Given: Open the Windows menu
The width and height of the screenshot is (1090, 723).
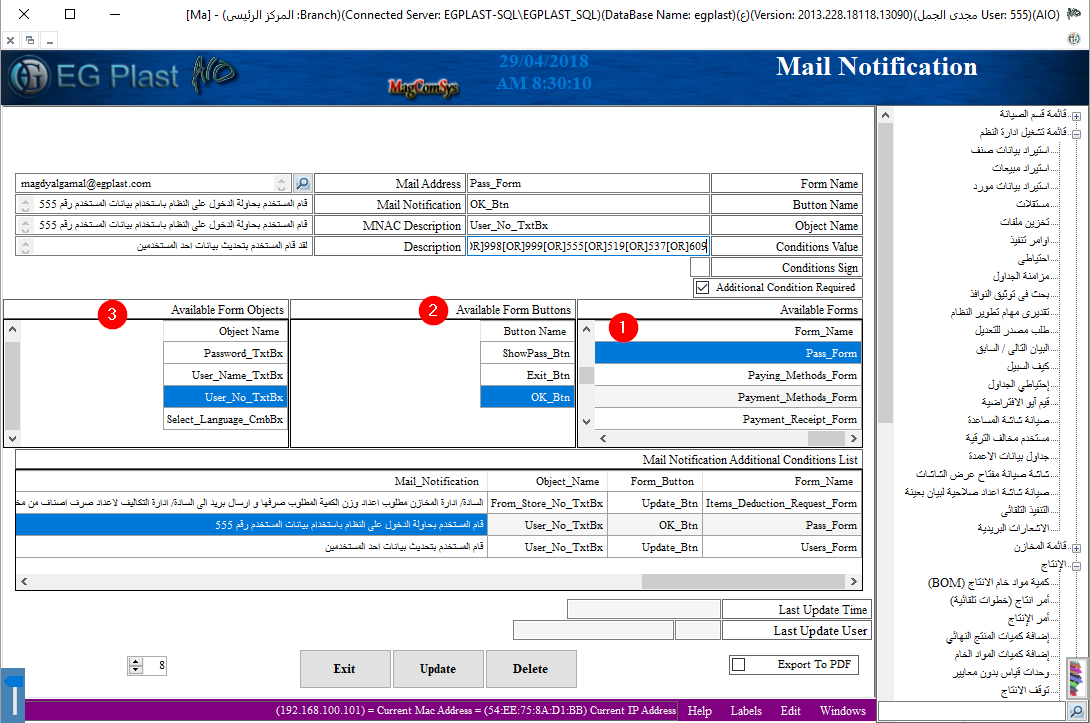Looking at the screenshot, I should pyautogui.click(x=843, y=710).
